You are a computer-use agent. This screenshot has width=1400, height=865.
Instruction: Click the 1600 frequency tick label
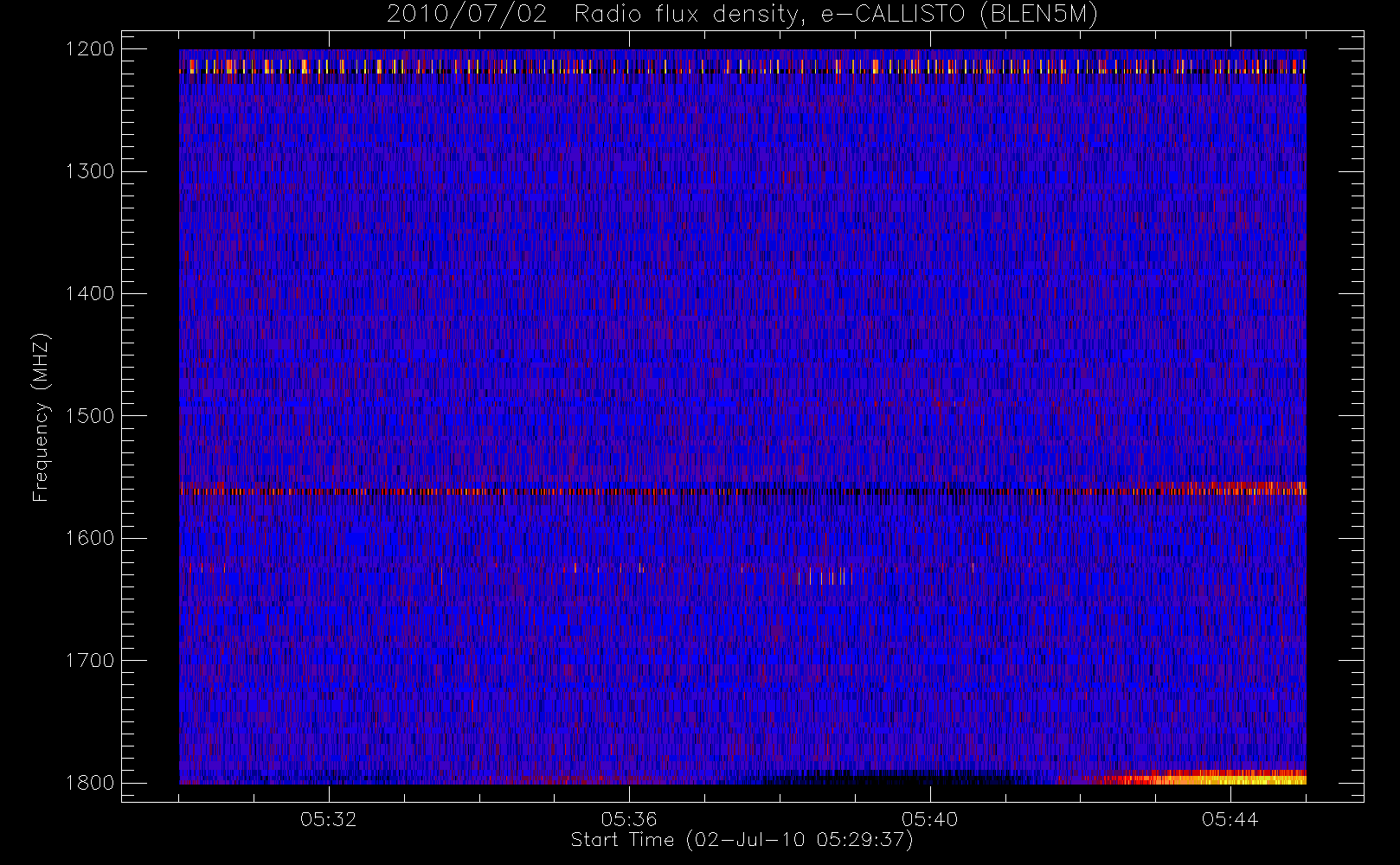(91, 538)
